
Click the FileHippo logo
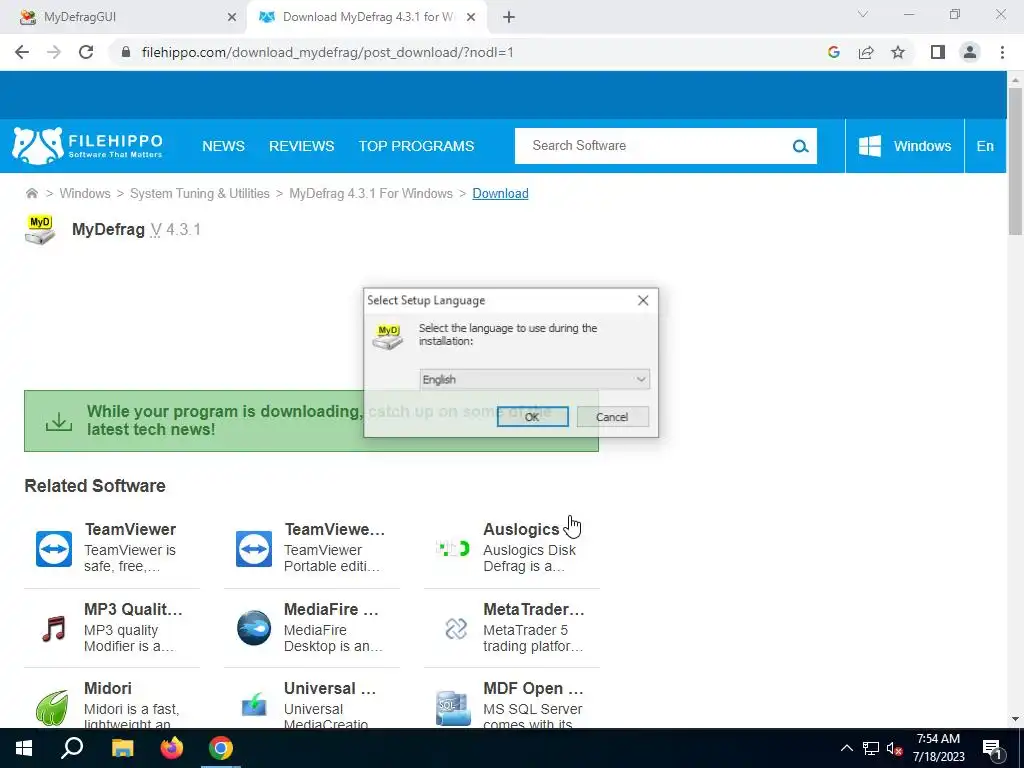pyautogui.click(x=88, y=146)
